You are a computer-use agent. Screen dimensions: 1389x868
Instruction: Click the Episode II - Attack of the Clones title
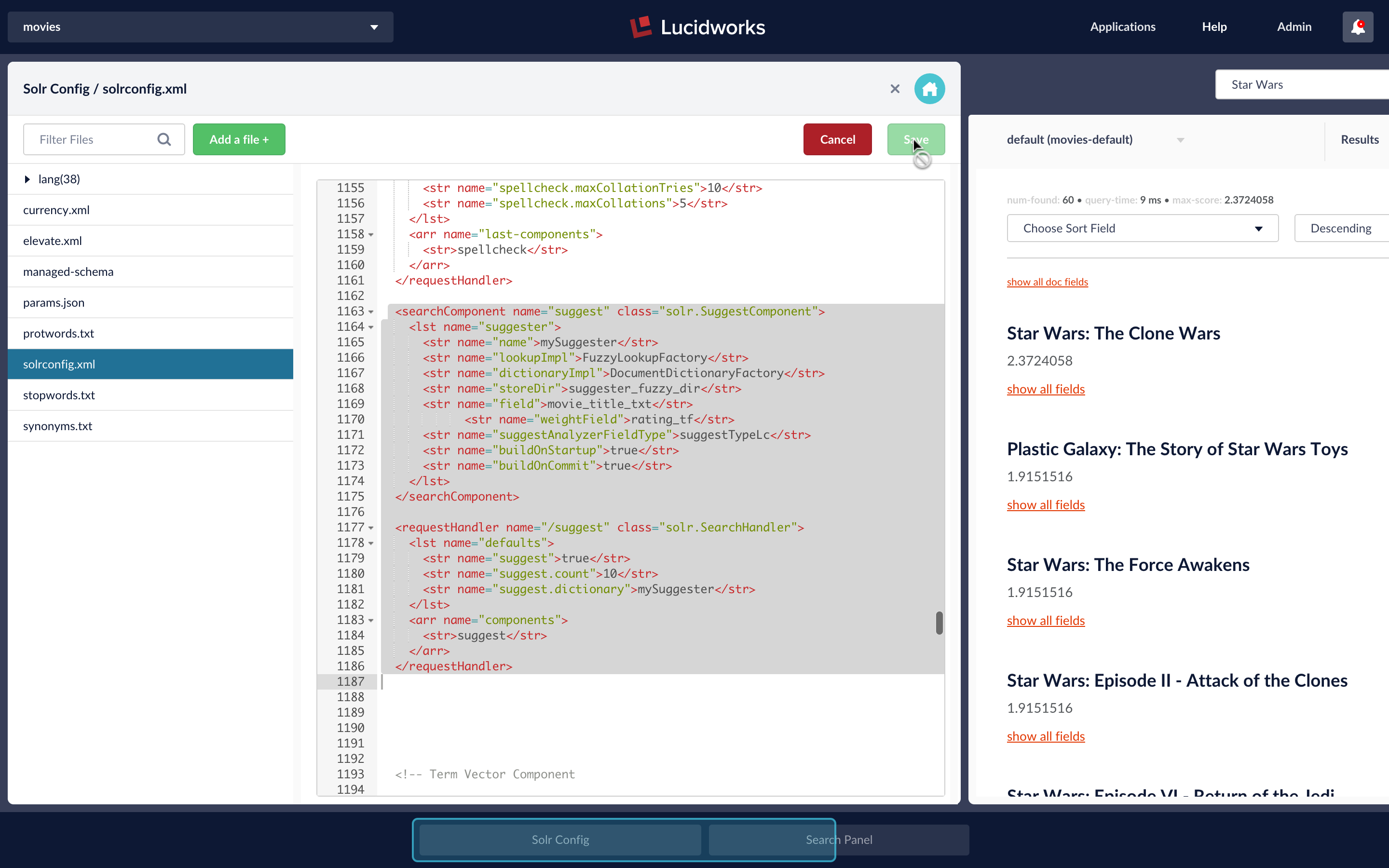click(x=1177, y=681)
